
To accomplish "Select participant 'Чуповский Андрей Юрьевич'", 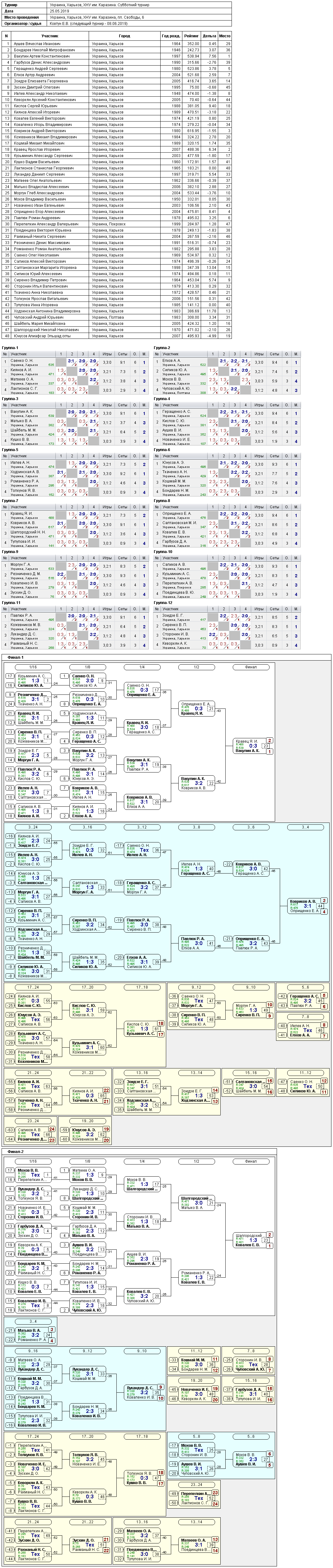I will pos(38,317).
